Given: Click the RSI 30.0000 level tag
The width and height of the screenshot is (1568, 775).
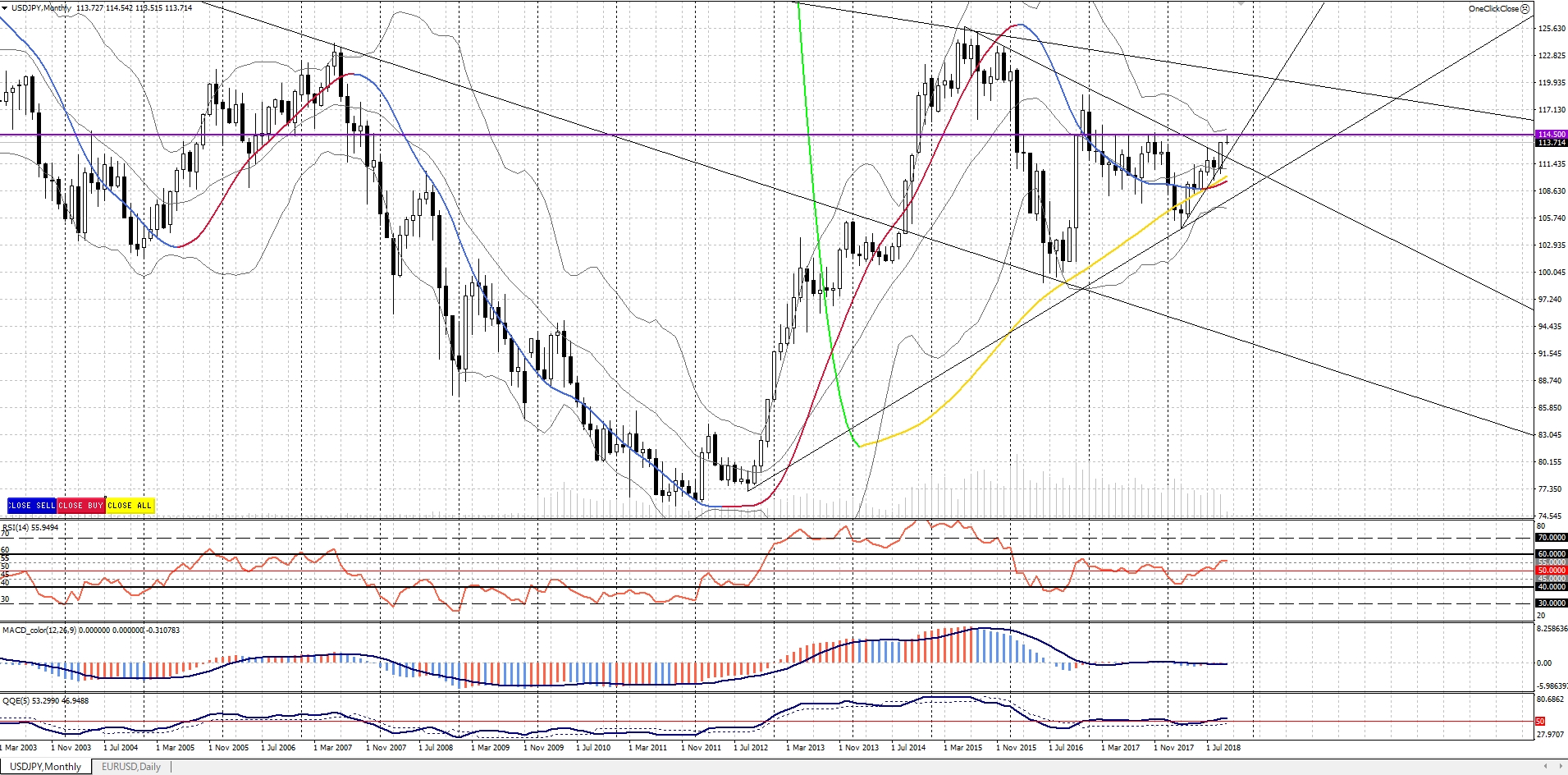Looking at the screenshot, I should click(1551, 603).
